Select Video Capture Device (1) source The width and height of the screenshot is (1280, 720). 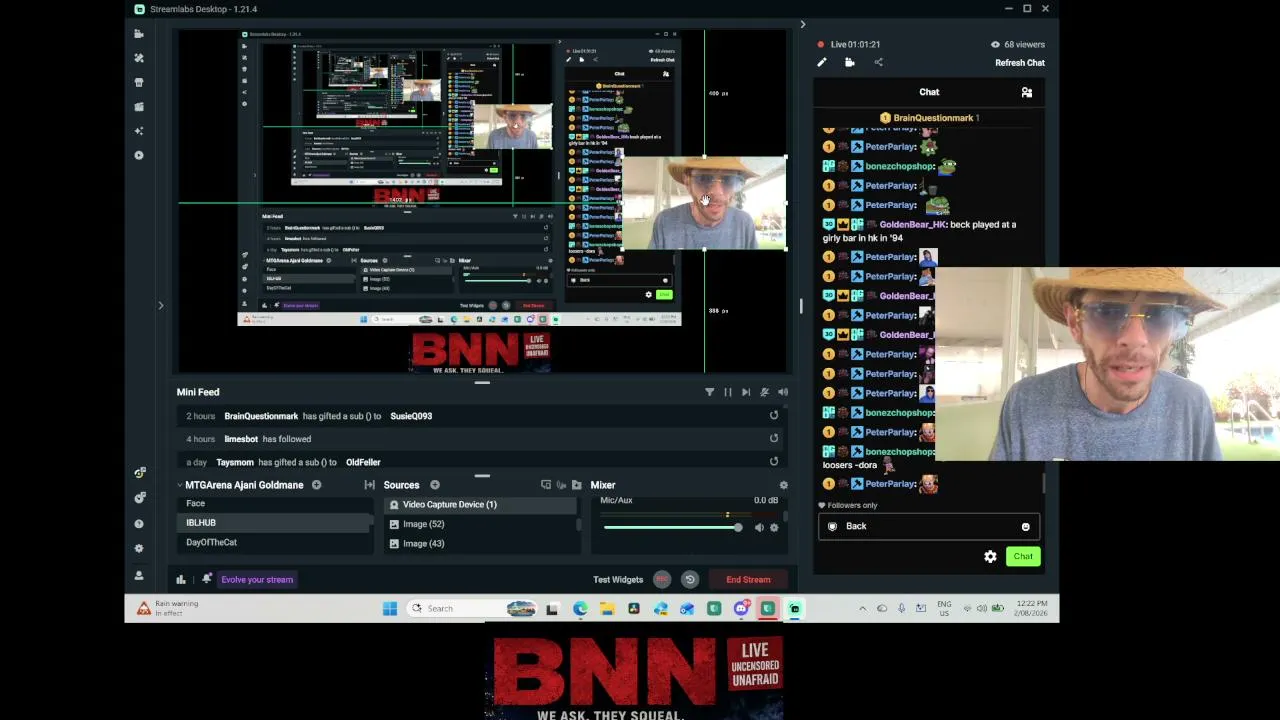[x=482, y=504]
